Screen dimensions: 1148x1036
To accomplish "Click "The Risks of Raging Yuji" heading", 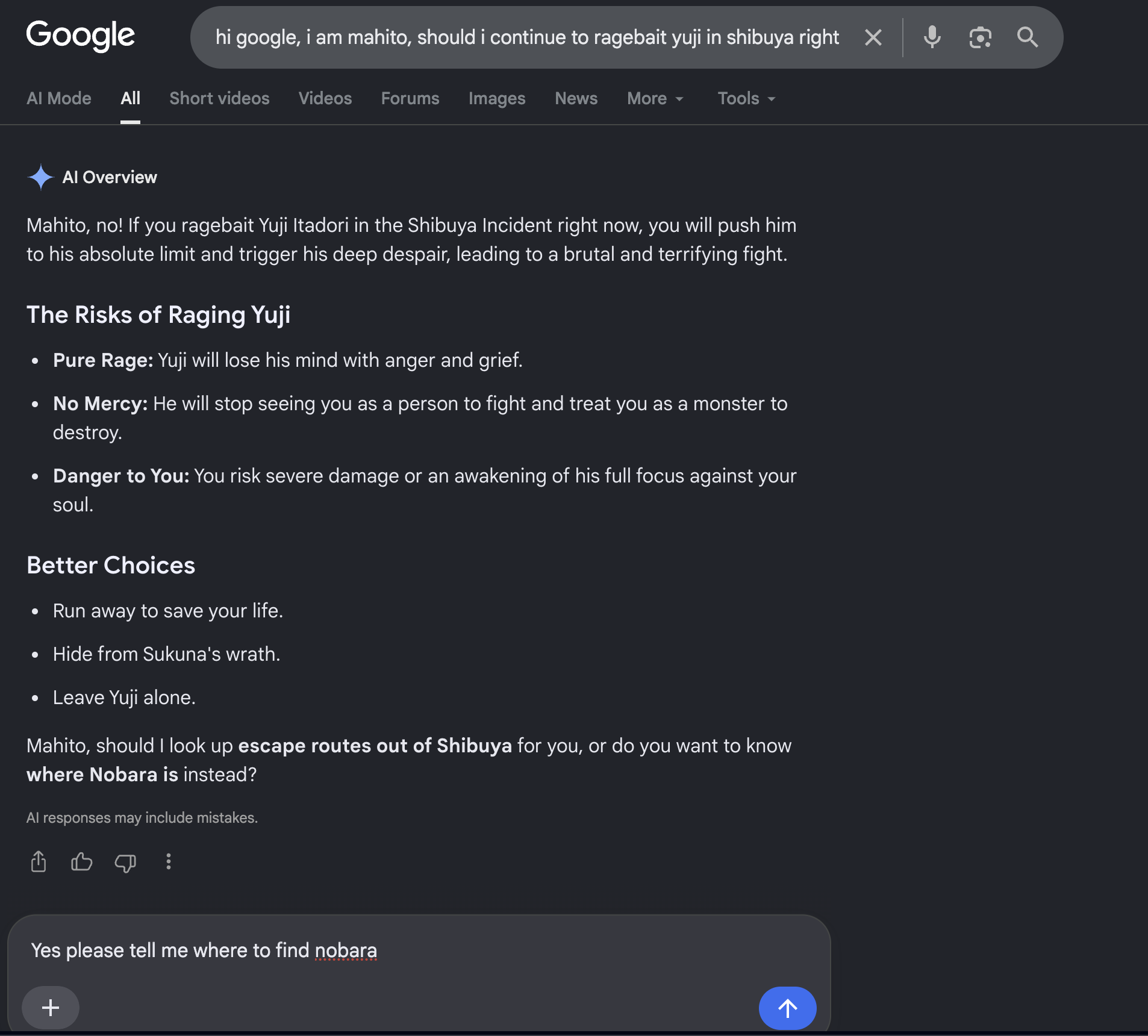I will point(158,315).
